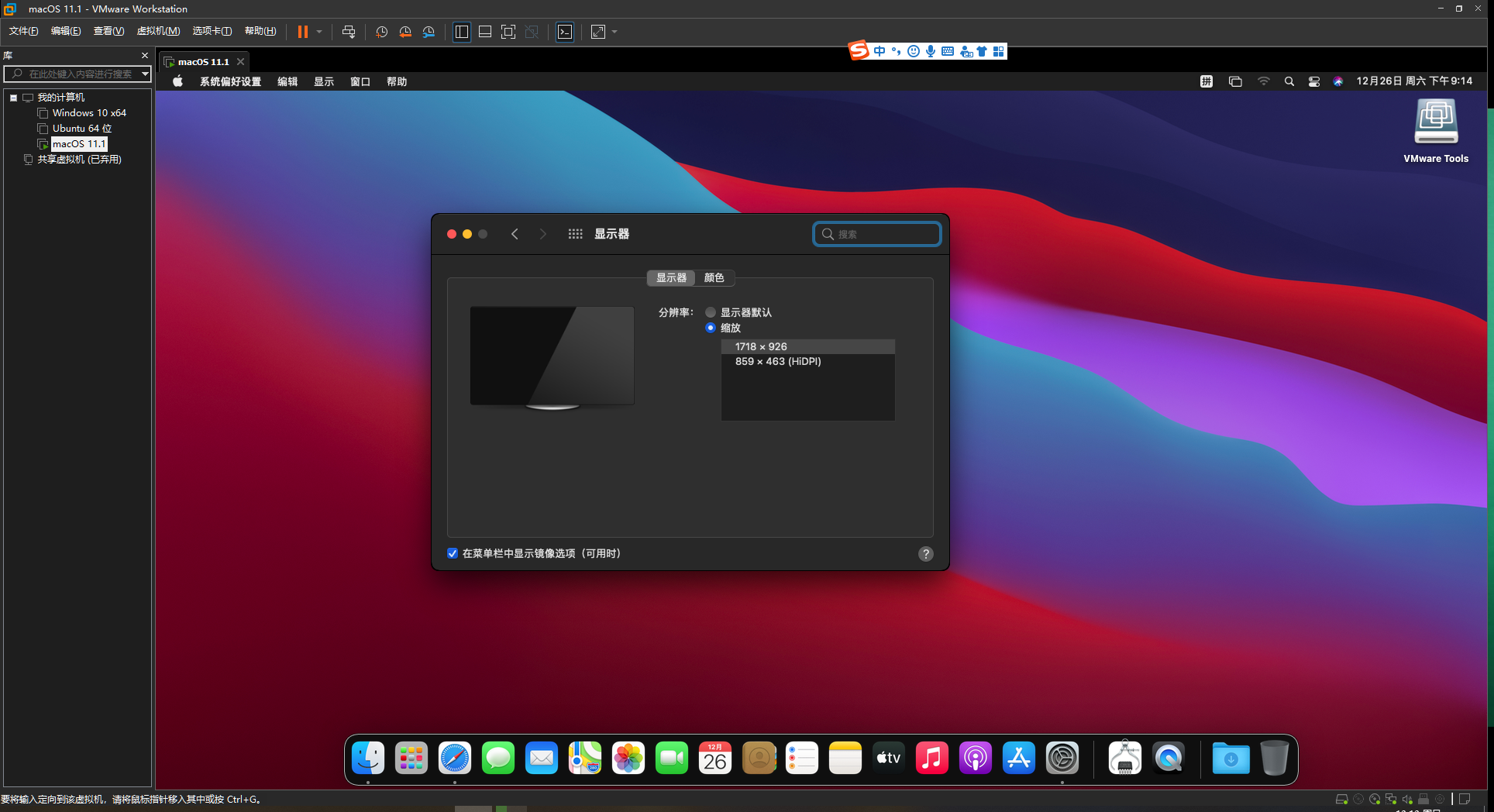Screen dimensions: 1494x812
Task: Choose the 1718 × 926 resolution
Action: tap(808, 346)
